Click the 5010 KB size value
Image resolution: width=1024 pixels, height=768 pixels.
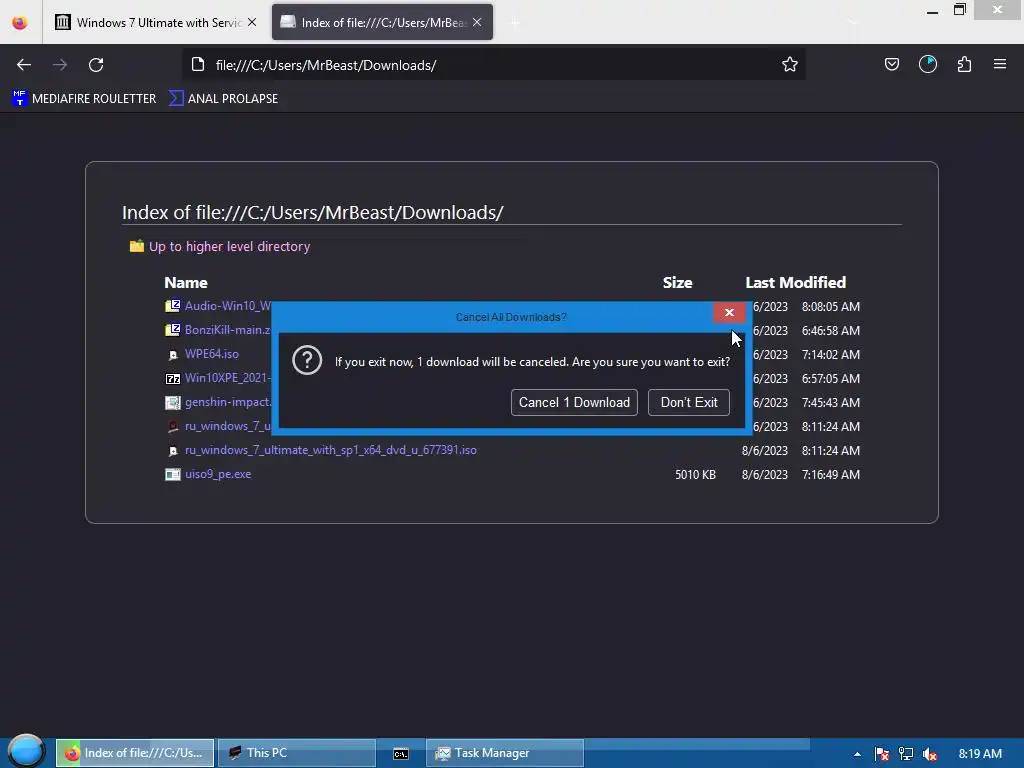click(x=696, y=475)
